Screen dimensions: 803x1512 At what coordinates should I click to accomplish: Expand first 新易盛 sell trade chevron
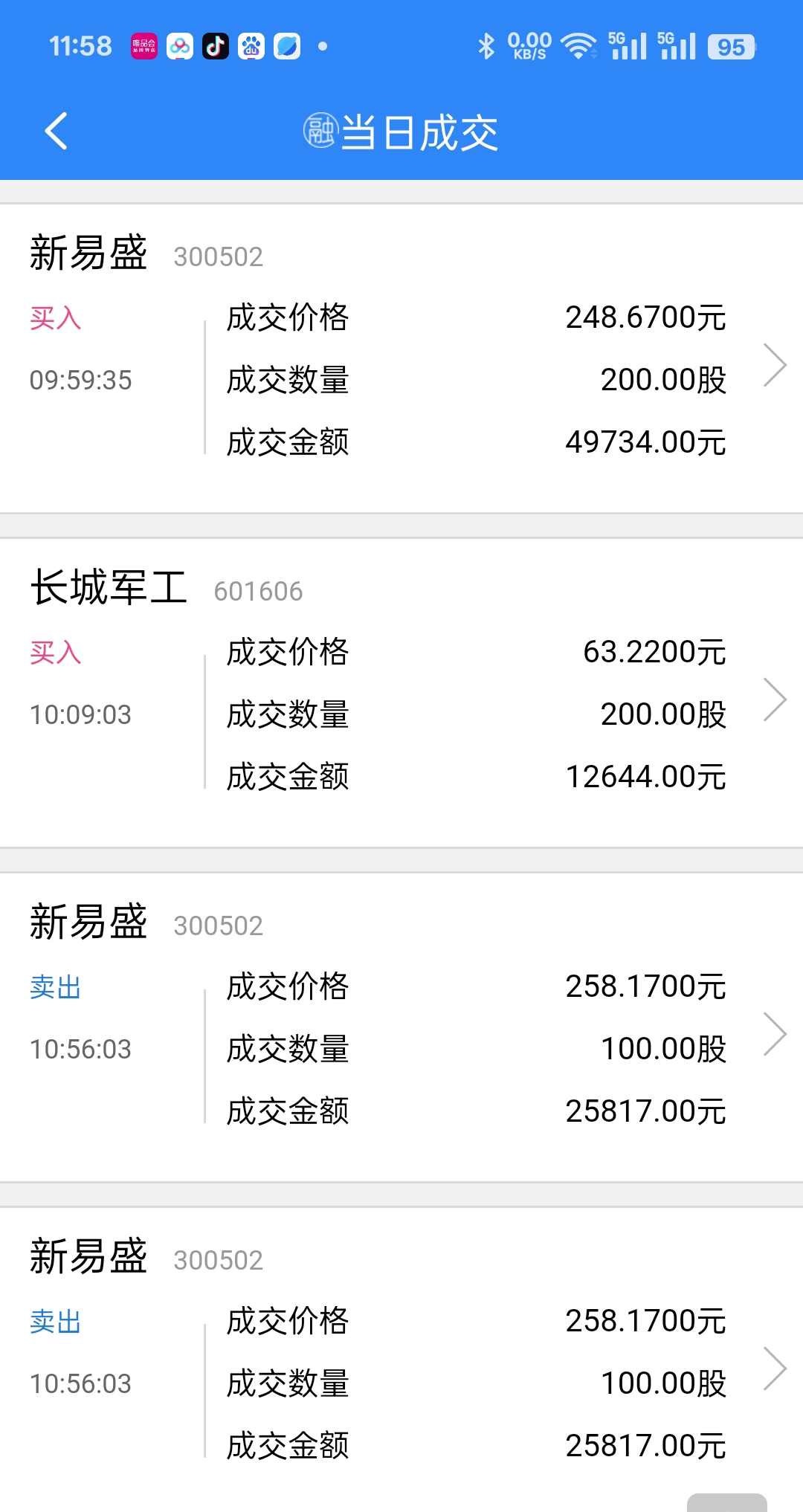pos(775,1035)
